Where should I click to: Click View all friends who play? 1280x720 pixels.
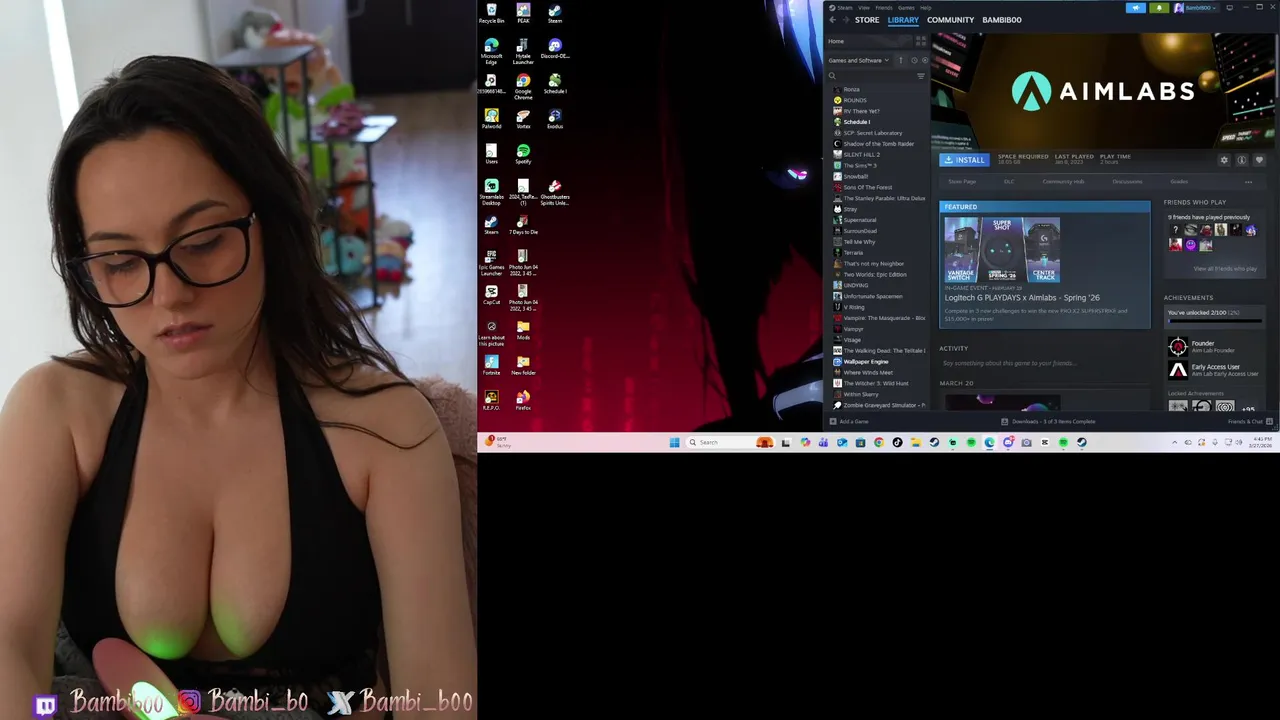[1225, 269]
